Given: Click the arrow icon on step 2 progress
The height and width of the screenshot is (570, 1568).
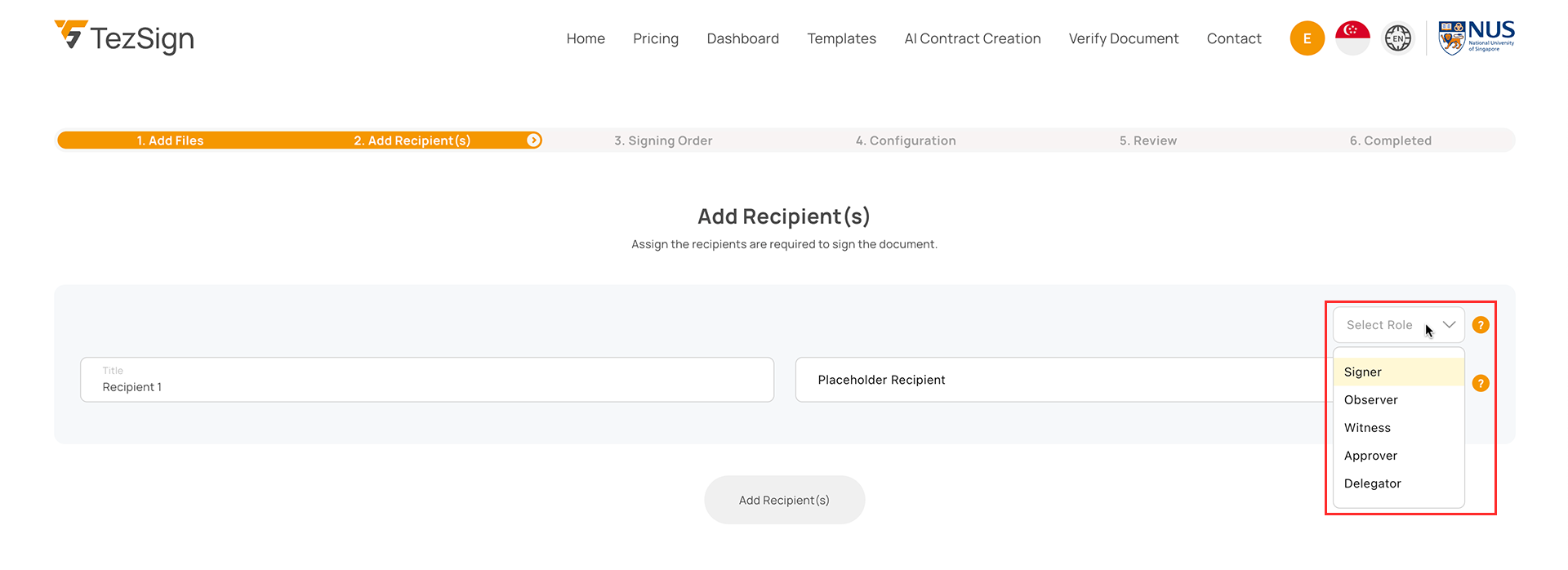Looking at the screenshot, I should [533, 140].
